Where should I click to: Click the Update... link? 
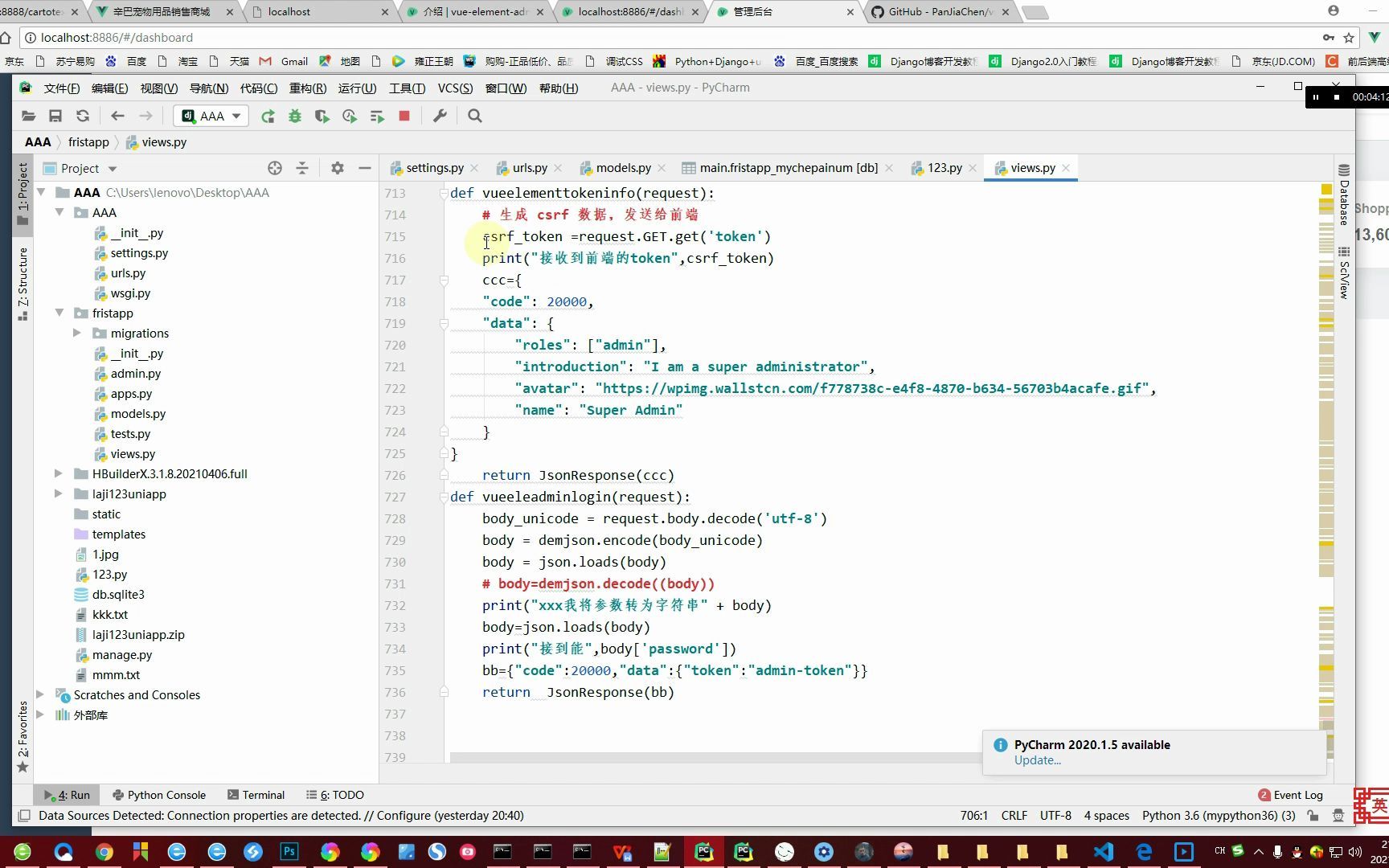[x=1037, y=760]
